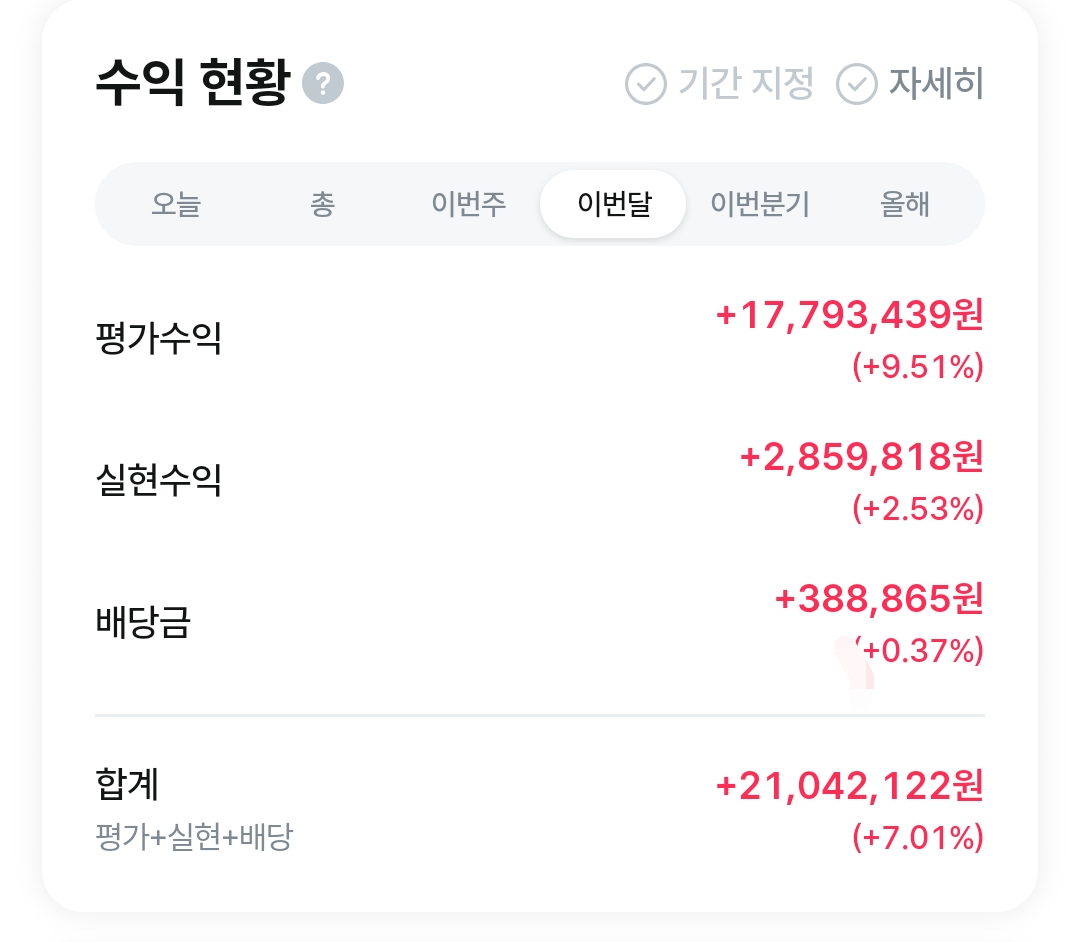Click the 배당금 row label

[x=143, y=622]
